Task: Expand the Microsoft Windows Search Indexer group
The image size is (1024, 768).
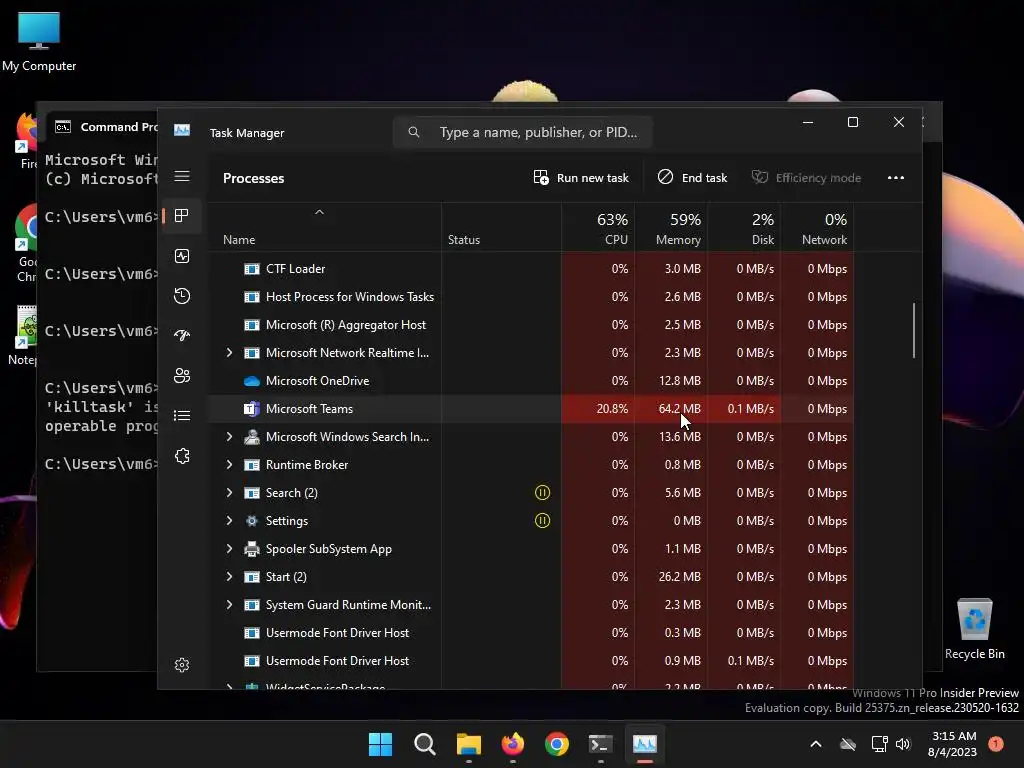Action: coord(229,437)
